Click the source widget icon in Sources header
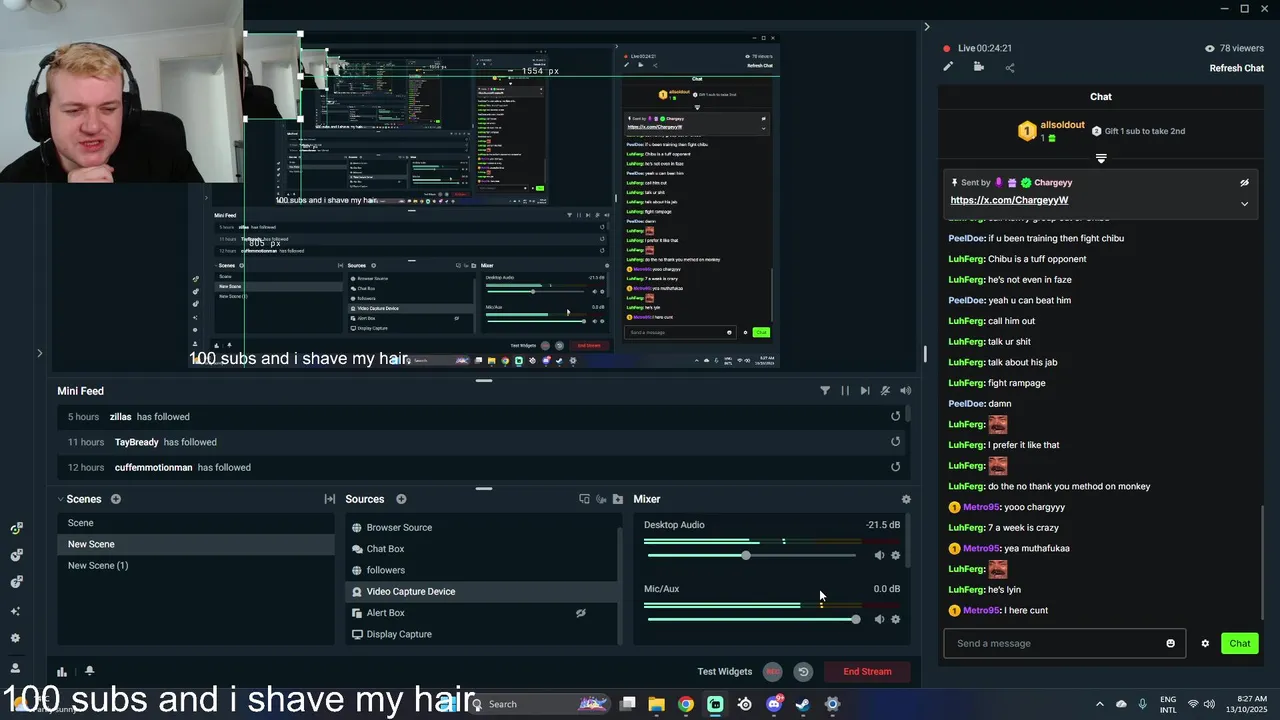Viewport: 1280px width, 720px height. click(584, 499)
